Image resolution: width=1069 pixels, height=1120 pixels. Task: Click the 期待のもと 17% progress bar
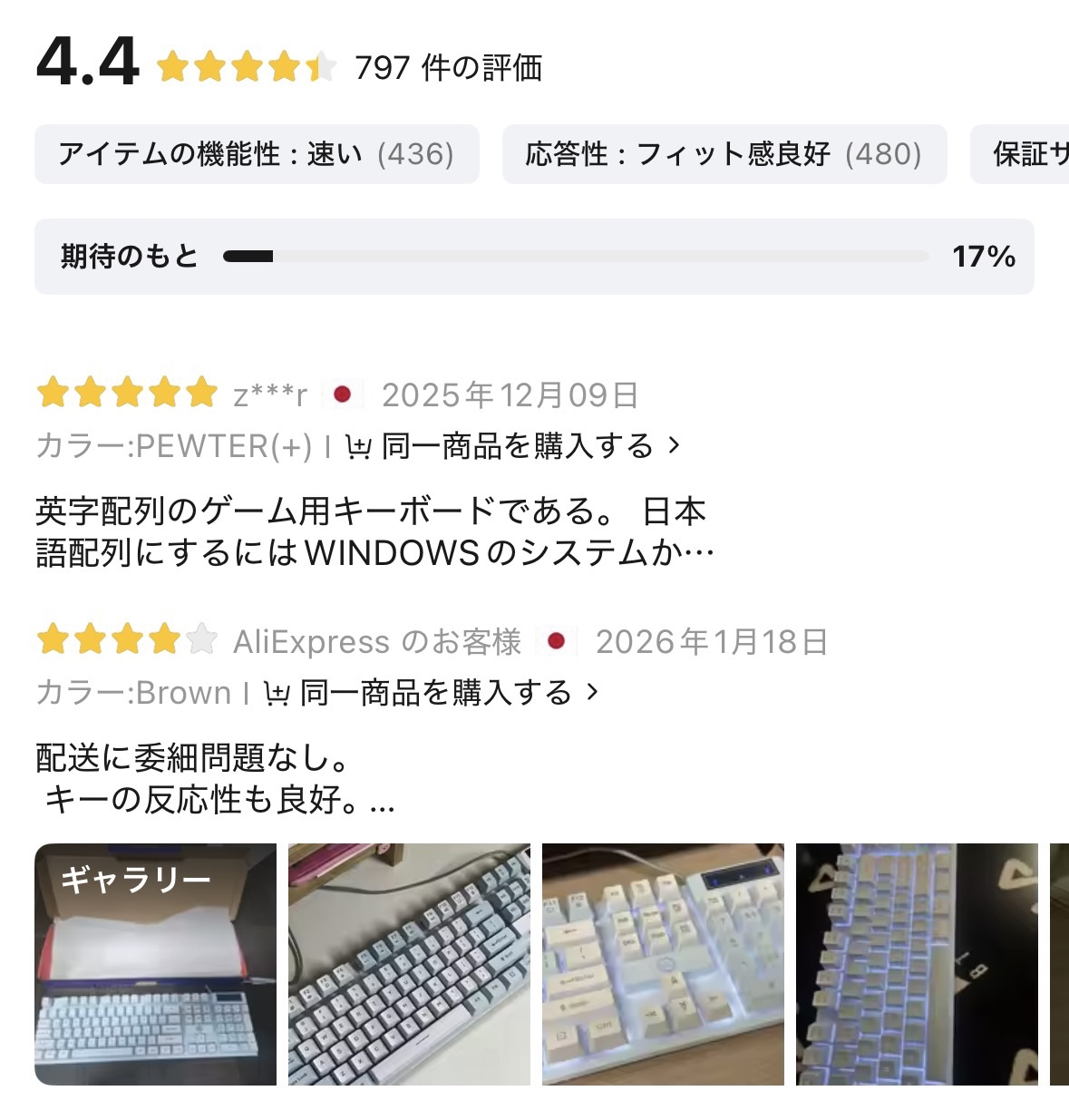tap(534, 257)
